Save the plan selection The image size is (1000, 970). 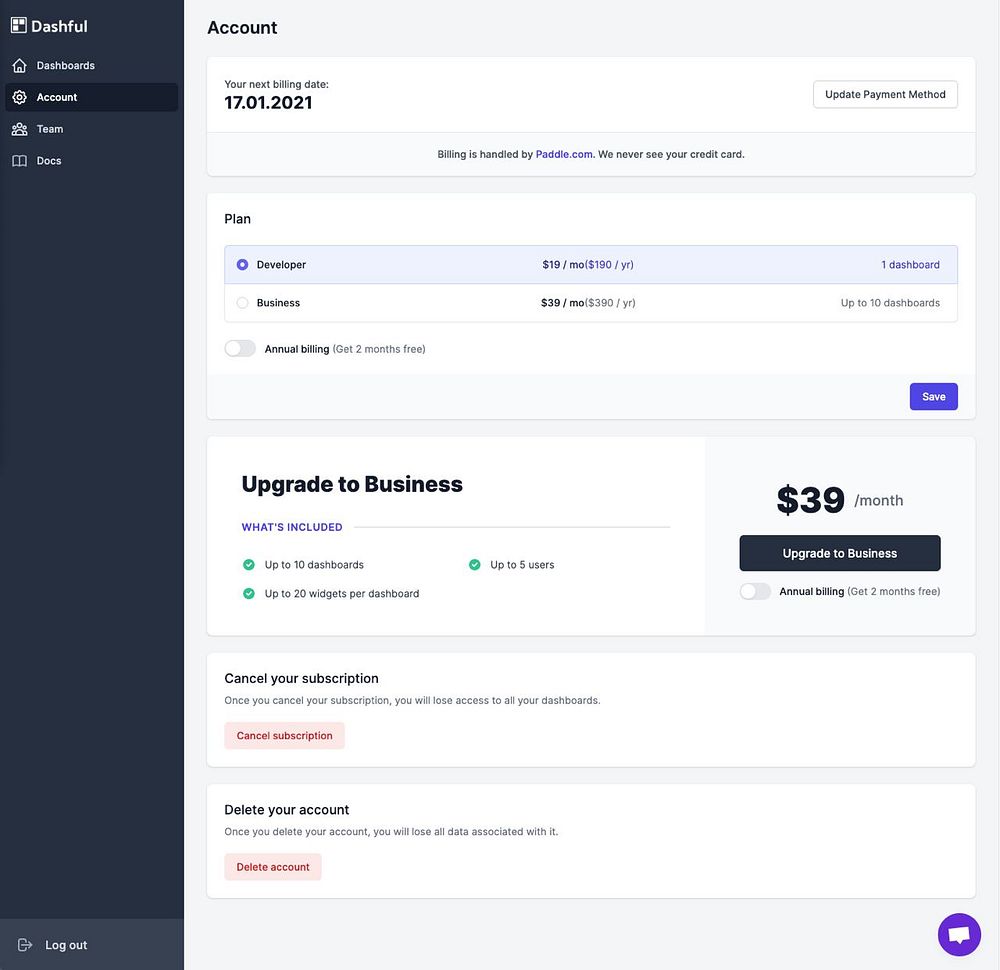[934, 397]
